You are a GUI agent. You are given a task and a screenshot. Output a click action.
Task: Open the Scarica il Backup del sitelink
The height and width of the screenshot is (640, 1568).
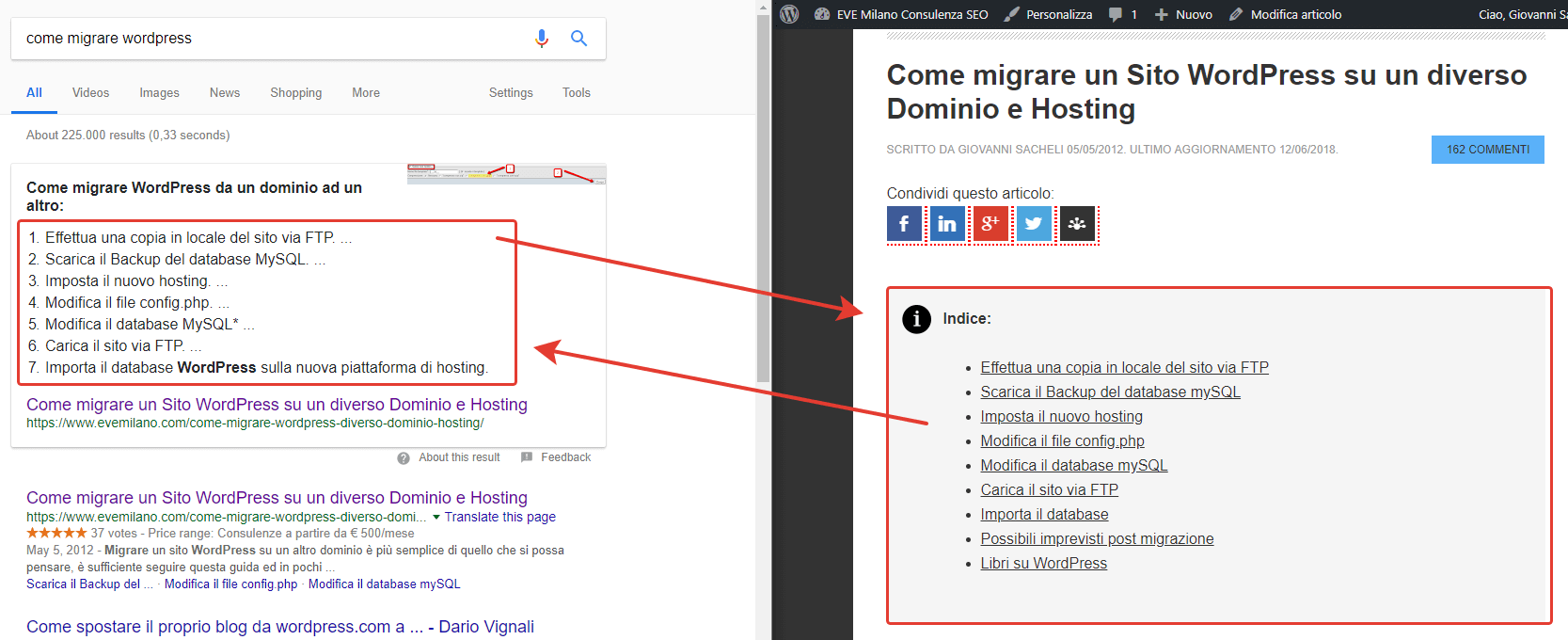tap(89, 584)
